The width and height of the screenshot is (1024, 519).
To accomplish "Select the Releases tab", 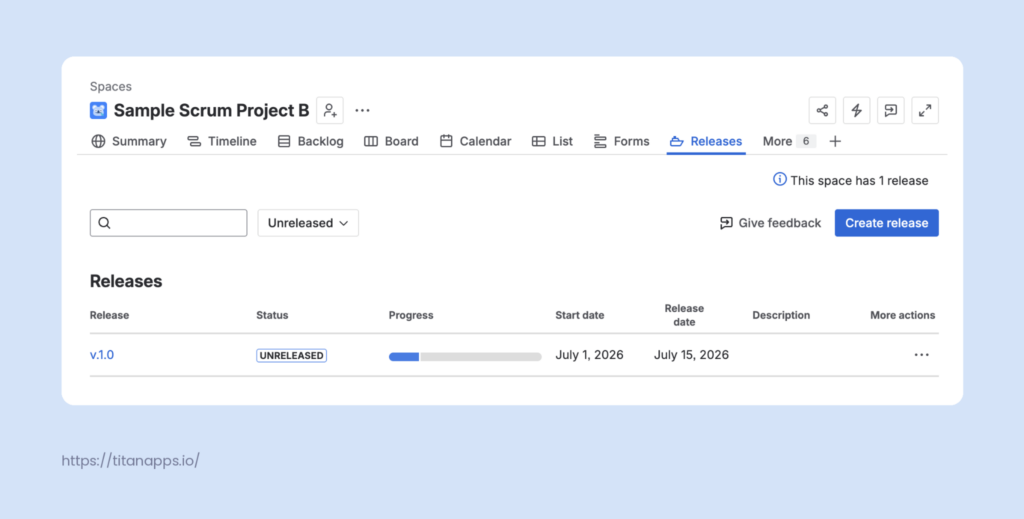I will click(x=706, y=141).
